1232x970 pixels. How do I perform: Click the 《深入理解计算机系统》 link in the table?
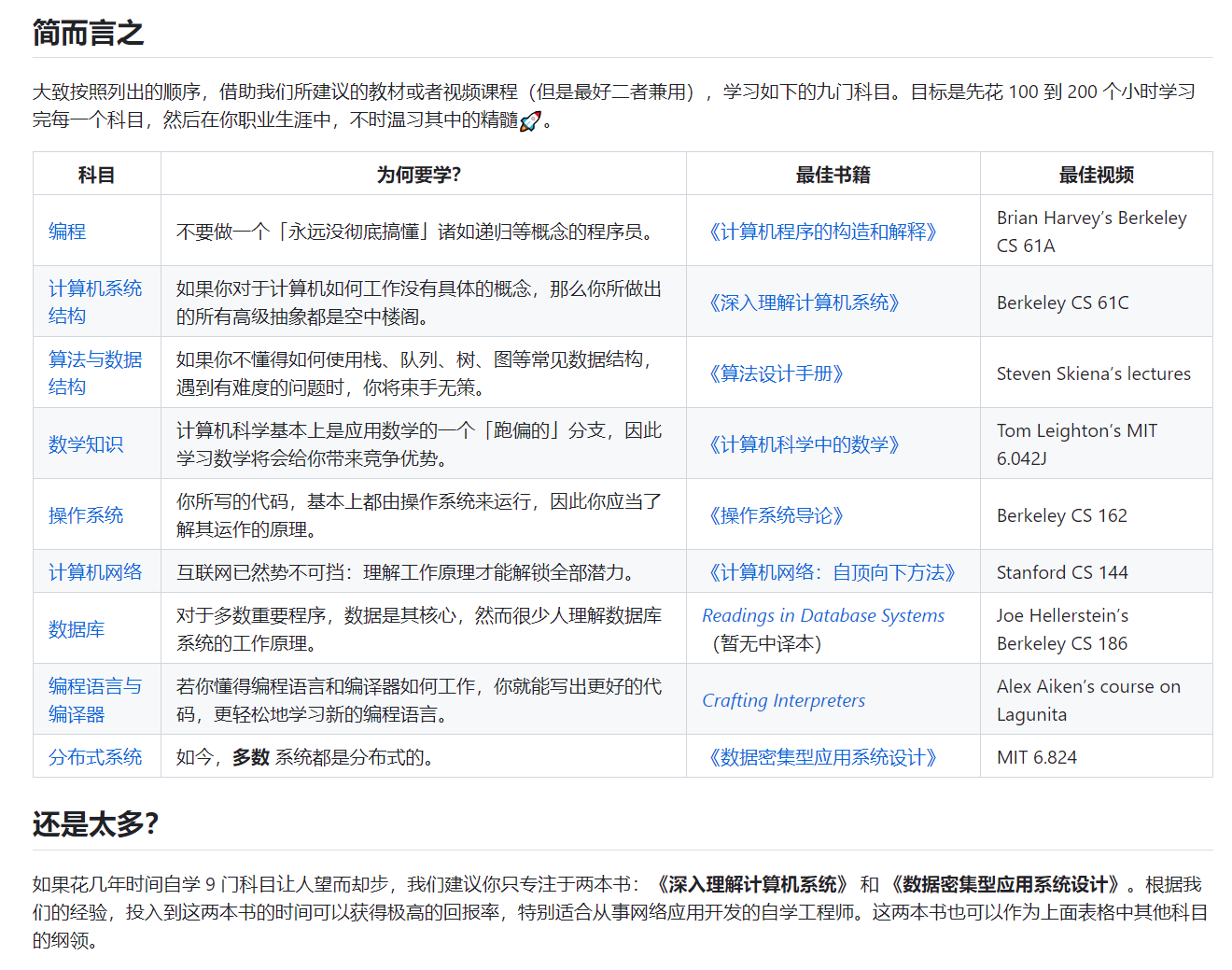tap(804, 302)
